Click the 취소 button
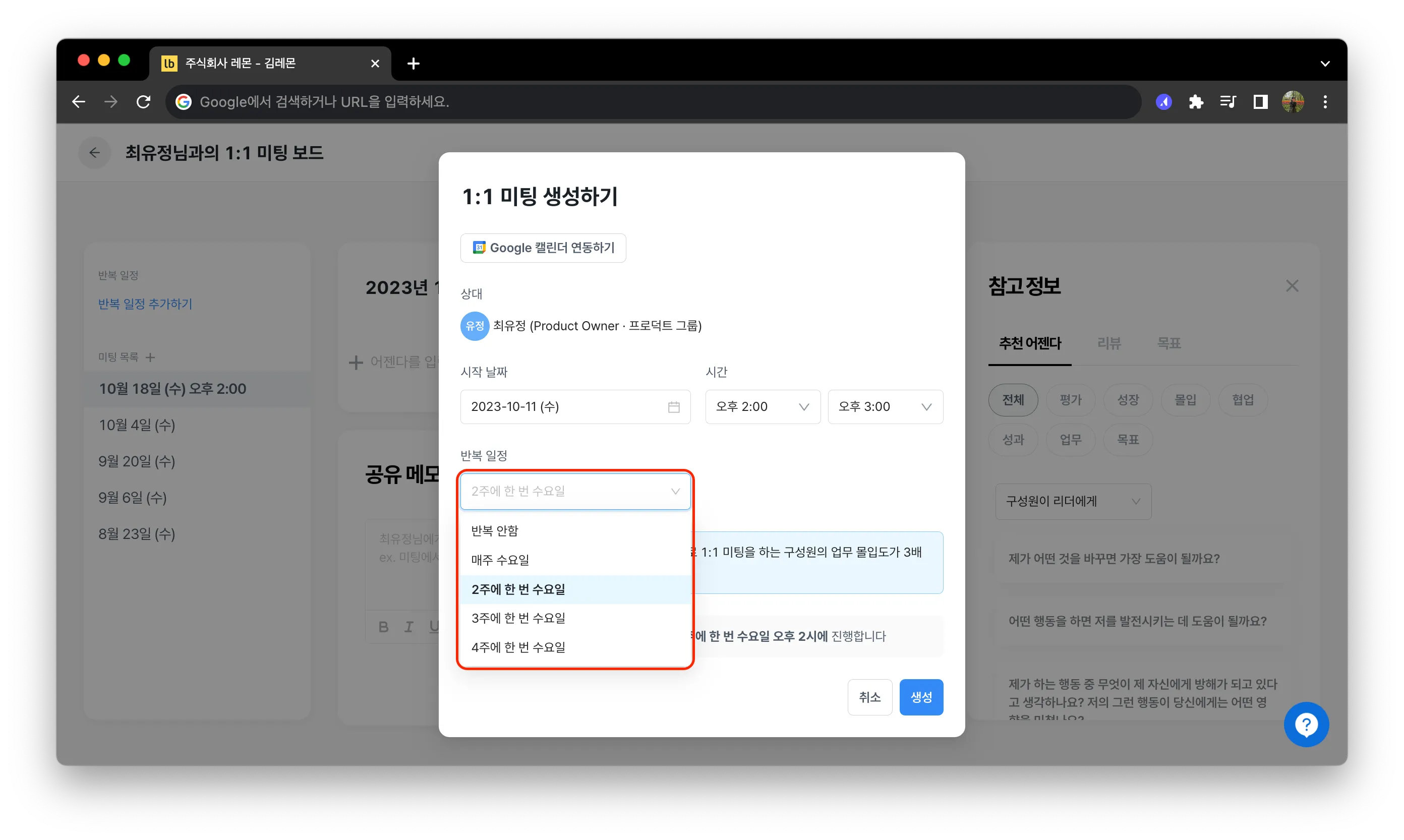The height and width of the screenshot is (840, 1404). (x=869, y=697)
